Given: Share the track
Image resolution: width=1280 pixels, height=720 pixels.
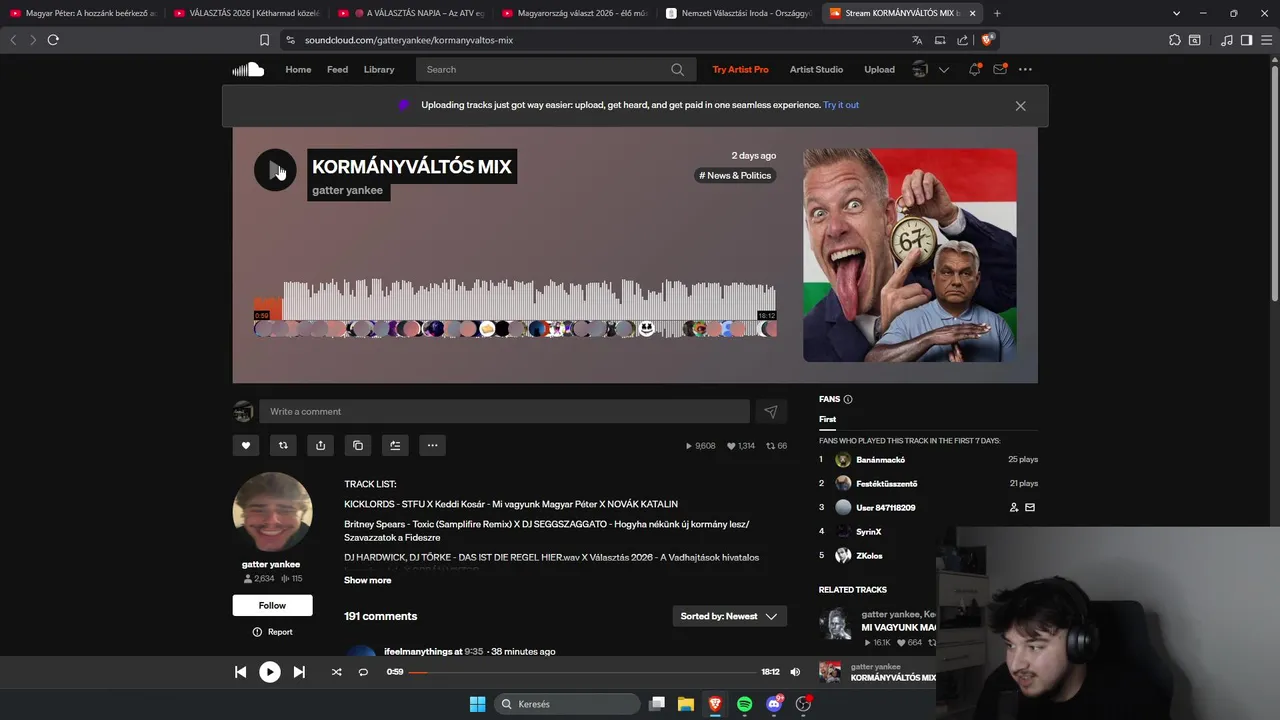Looking at the screenshot, I should [320, 445].
